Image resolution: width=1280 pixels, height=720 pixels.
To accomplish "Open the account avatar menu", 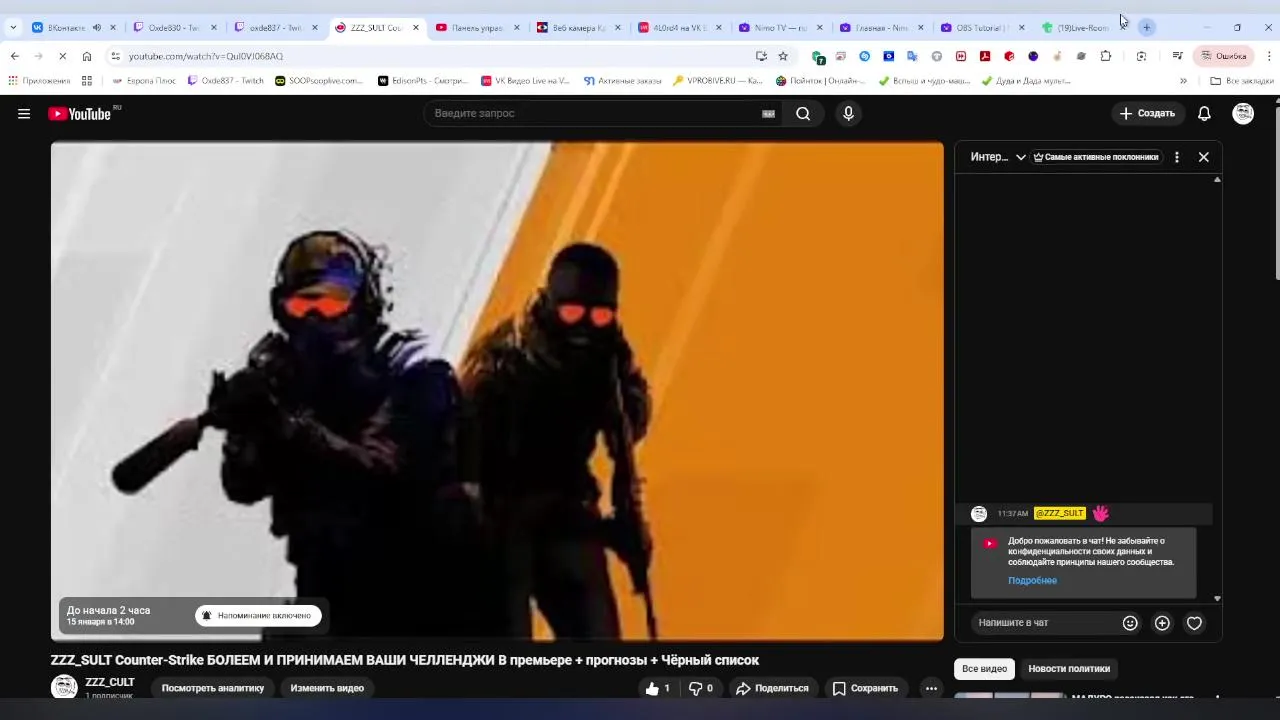I will [x=1243, y=114].
